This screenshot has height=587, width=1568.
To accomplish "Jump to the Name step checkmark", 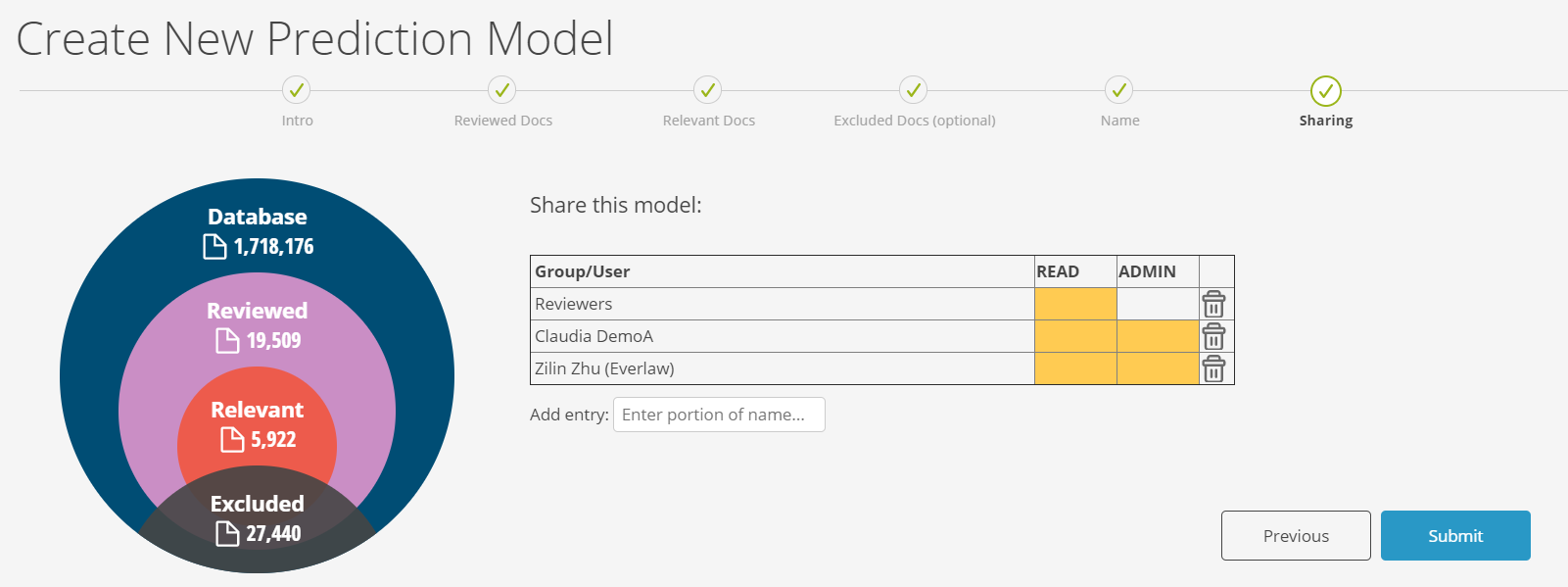I will pyautogui.click(x=1119, y=90).
